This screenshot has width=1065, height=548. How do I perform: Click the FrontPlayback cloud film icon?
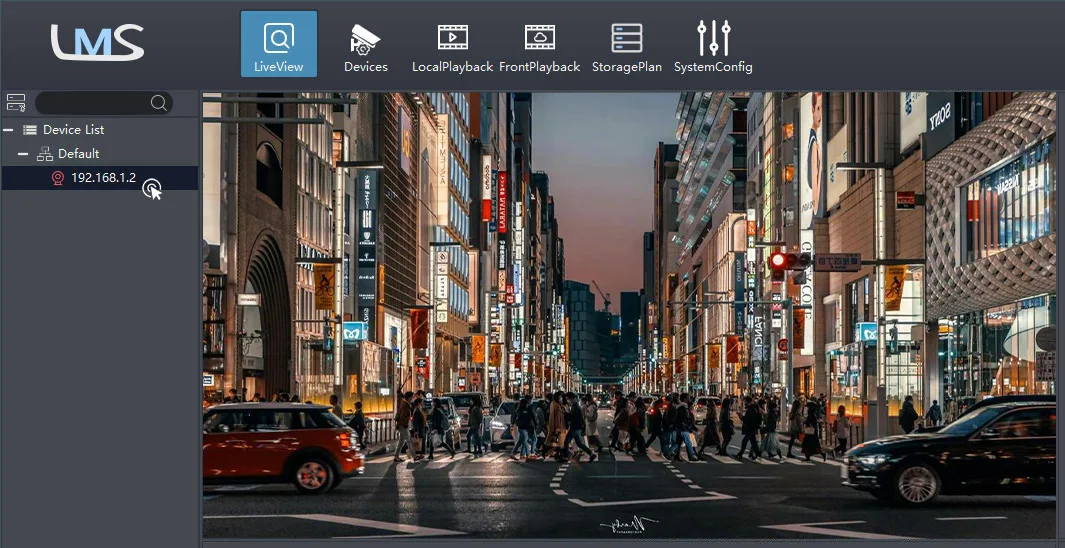click(x=539, y=37)
